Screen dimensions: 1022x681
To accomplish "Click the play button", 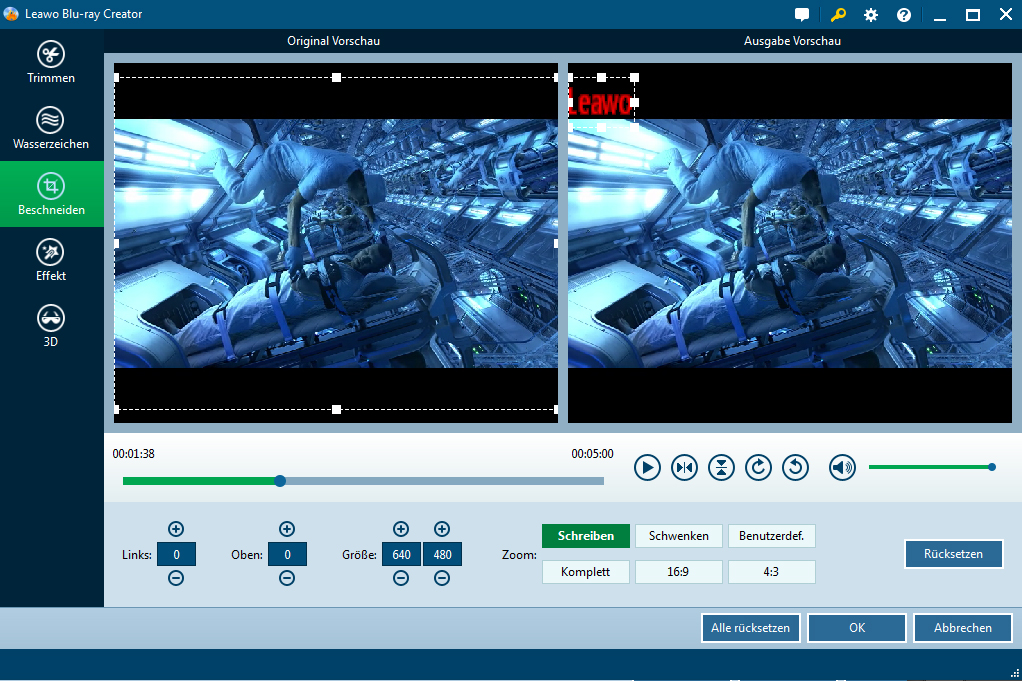I will click(647, 467).
